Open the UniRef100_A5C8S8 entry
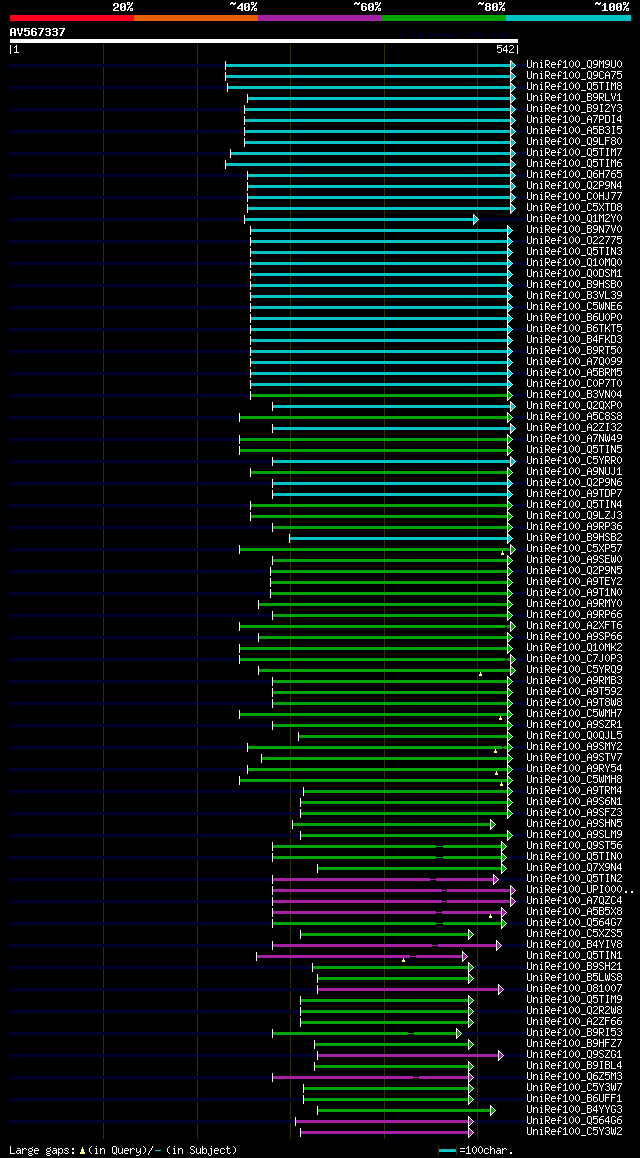This screenshot has width=640, height=1158. tap(574, 417)
